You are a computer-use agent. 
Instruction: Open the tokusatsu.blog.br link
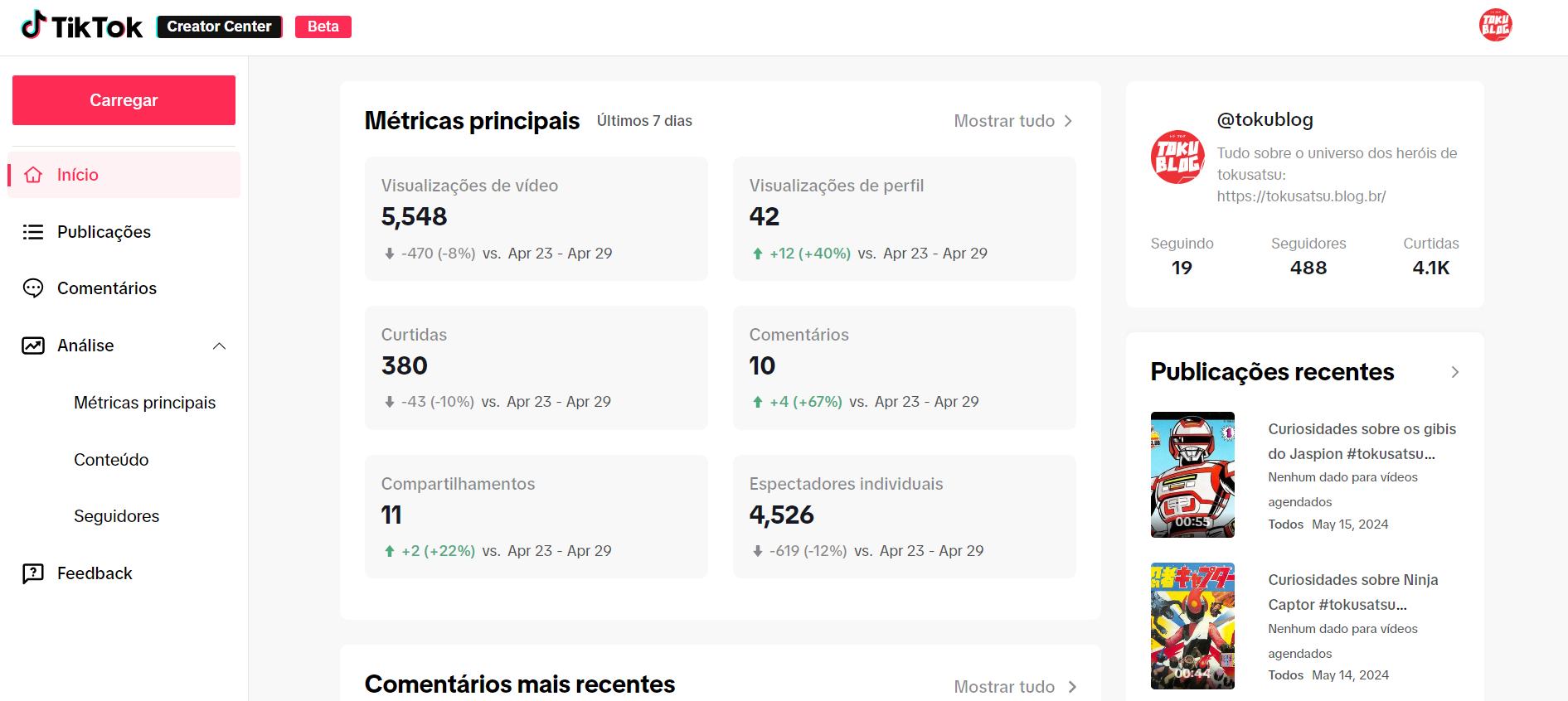click(1301, 196)
